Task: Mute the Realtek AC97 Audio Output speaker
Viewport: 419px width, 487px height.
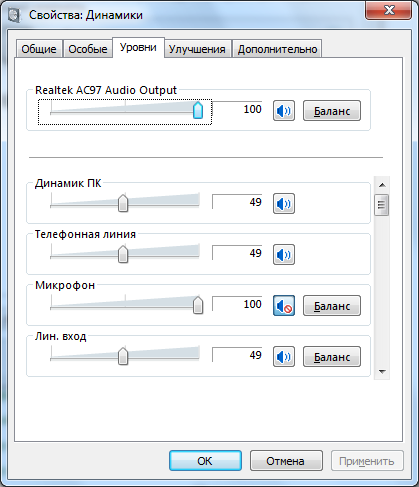Action: pos(284,111)
